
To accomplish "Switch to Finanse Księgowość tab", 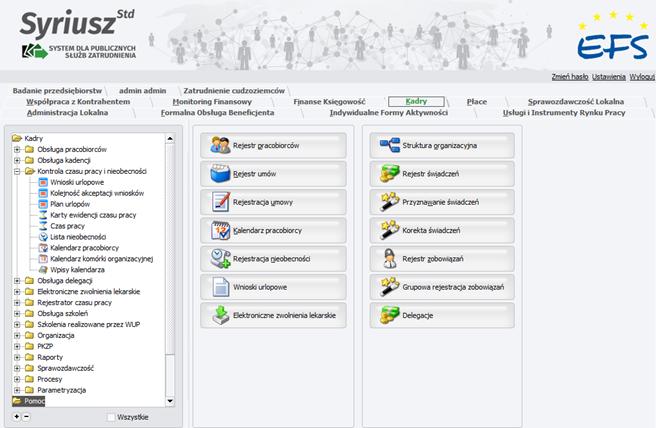I will click(329, 102).
